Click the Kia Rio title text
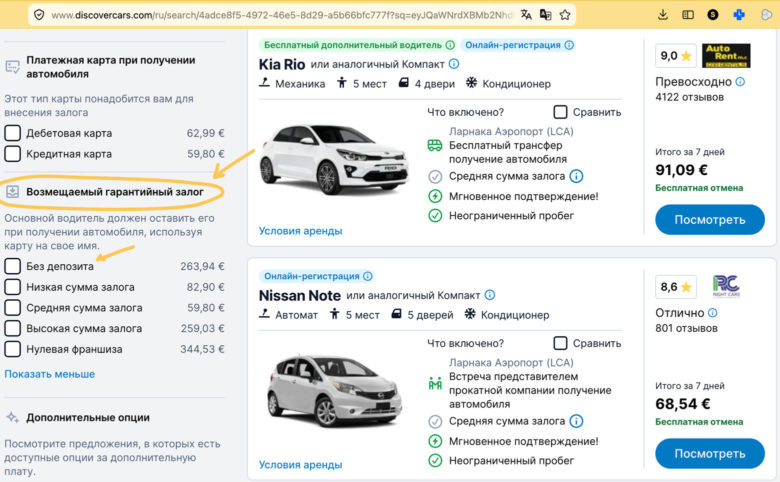This screenshot has height=482, width=780. pos(282,64)
